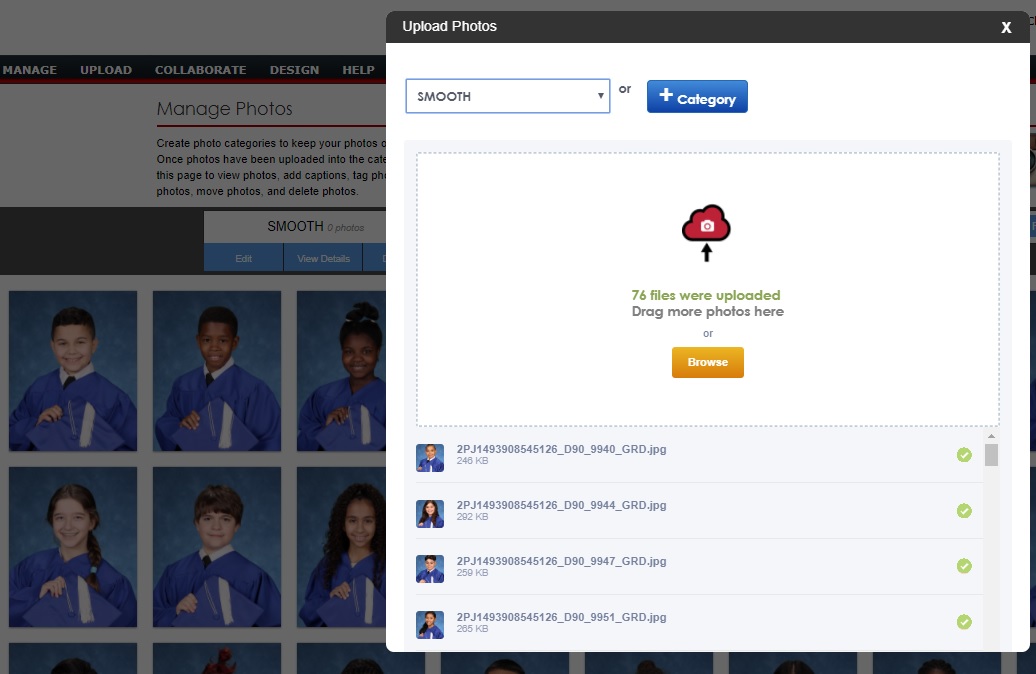
Task: Click the '259 KB' file size
Action: (472, 573)
